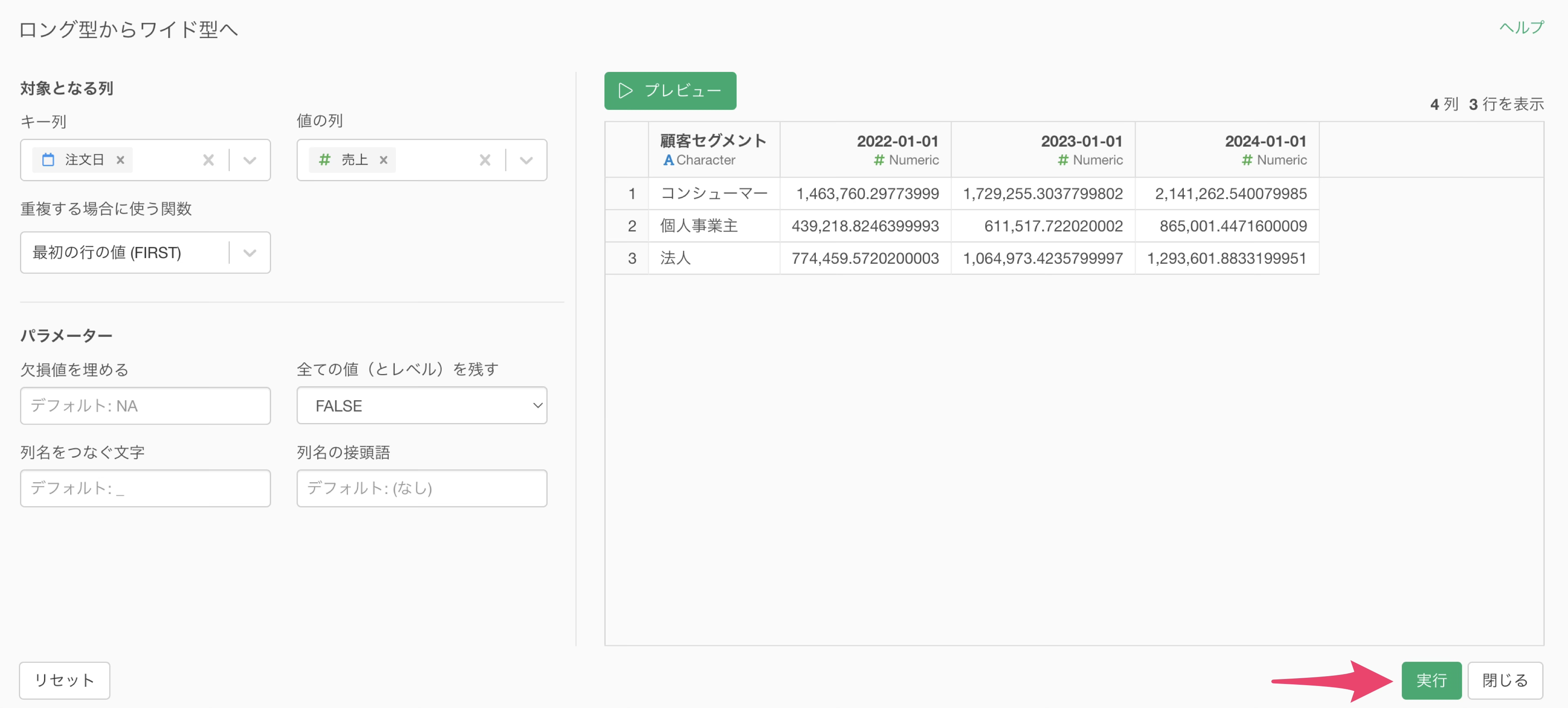The width and height of the screenshot is (1568, 708).
Task: Open the 最初の行の値 (FIRST) function dropdown
Action: coord(145,253)
